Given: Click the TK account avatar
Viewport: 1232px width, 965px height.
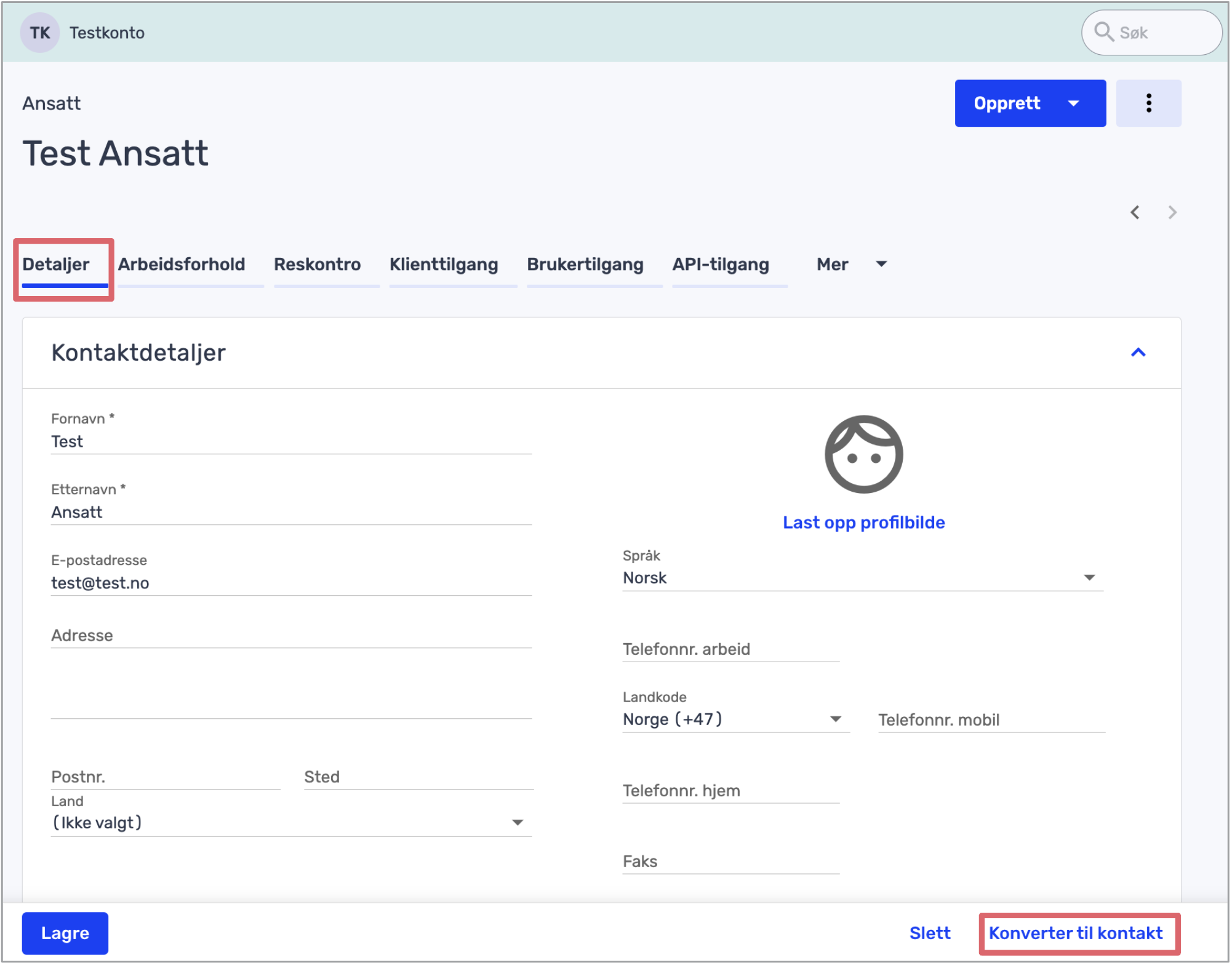Looking at the screenshot, I should 40,33.
